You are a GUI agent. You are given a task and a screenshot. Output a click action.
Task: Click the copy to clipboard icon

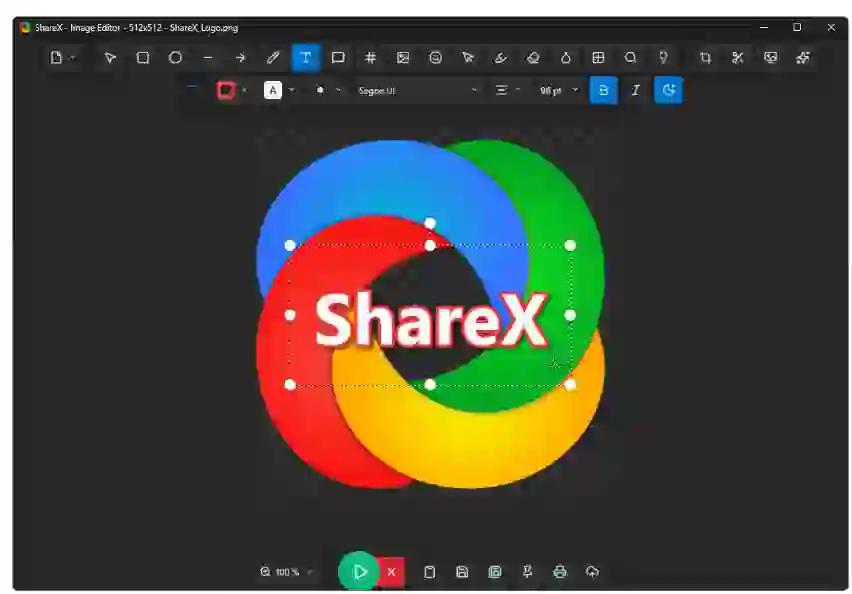click(429, 572)
